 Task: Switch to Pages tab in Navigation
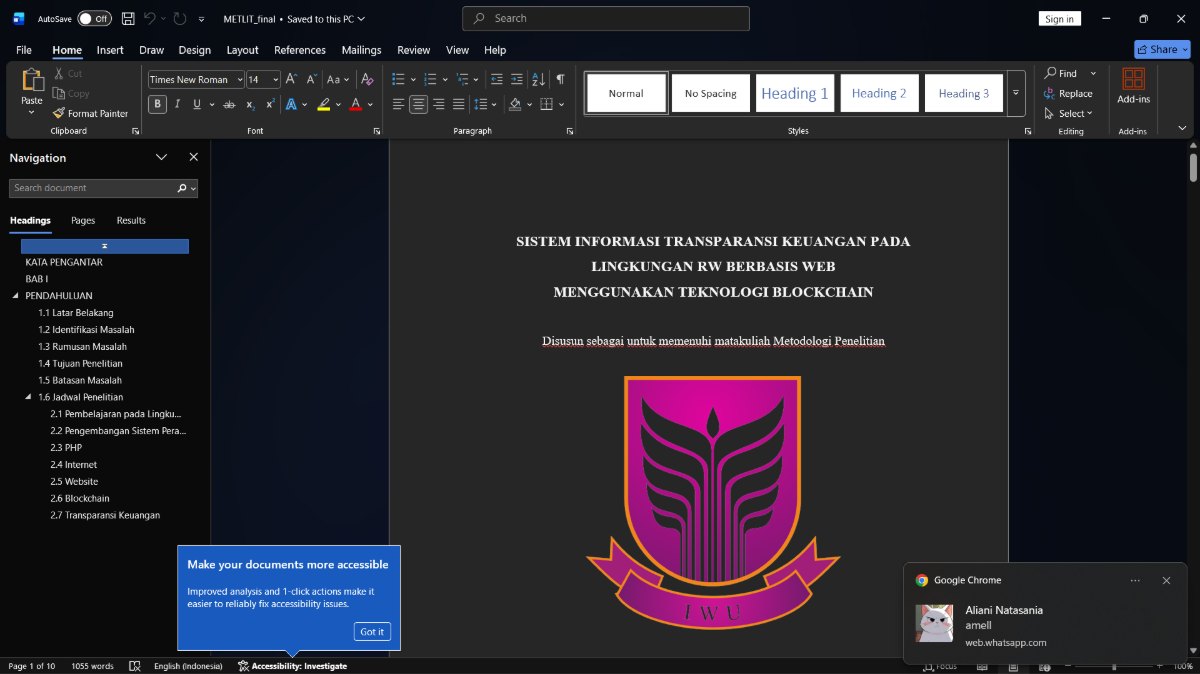point(83,220)
